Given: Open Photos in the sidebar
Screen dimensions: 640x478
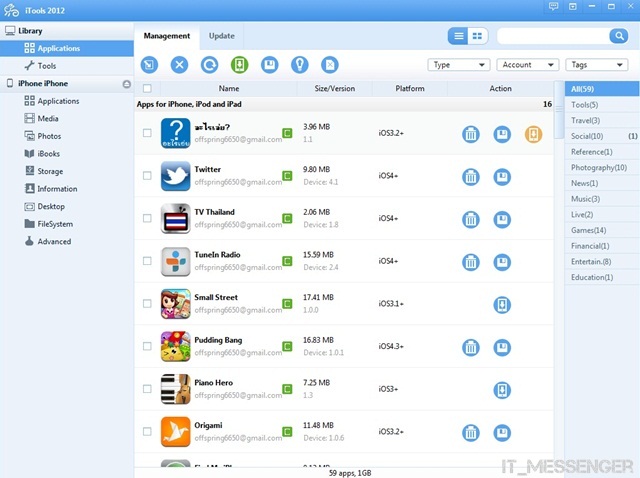Looking at the screenshot, I should coord(67,136).
